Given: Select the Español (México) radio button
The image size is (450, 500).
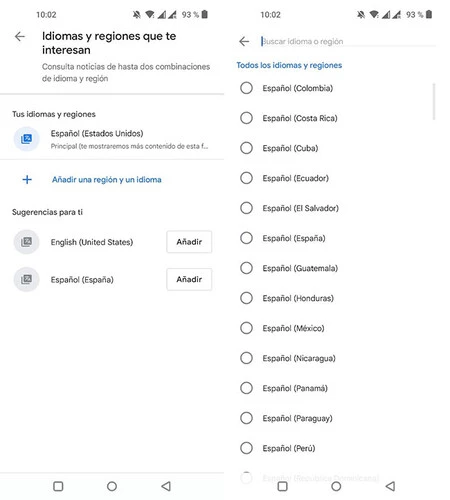Looking at the screenshot, I should 246,328.
